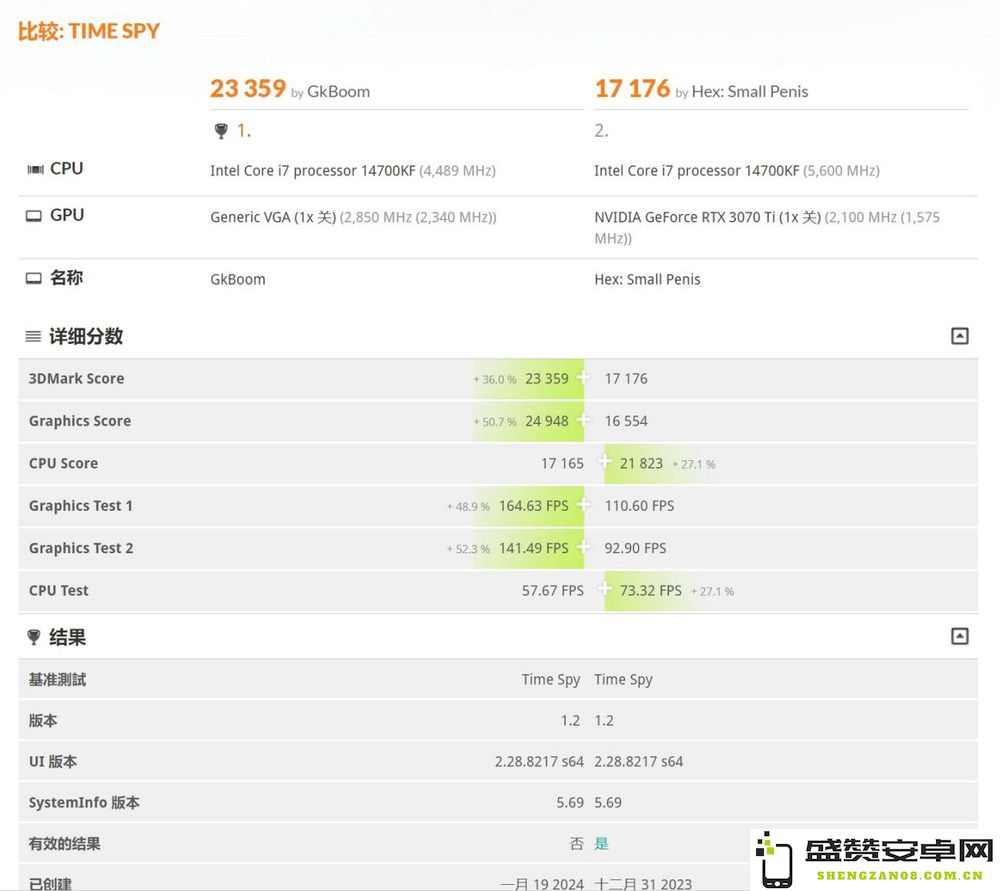Open the Hex: Small Penis user link in header
This screenshot has height=891, width=1000.
tap(749, 92)
